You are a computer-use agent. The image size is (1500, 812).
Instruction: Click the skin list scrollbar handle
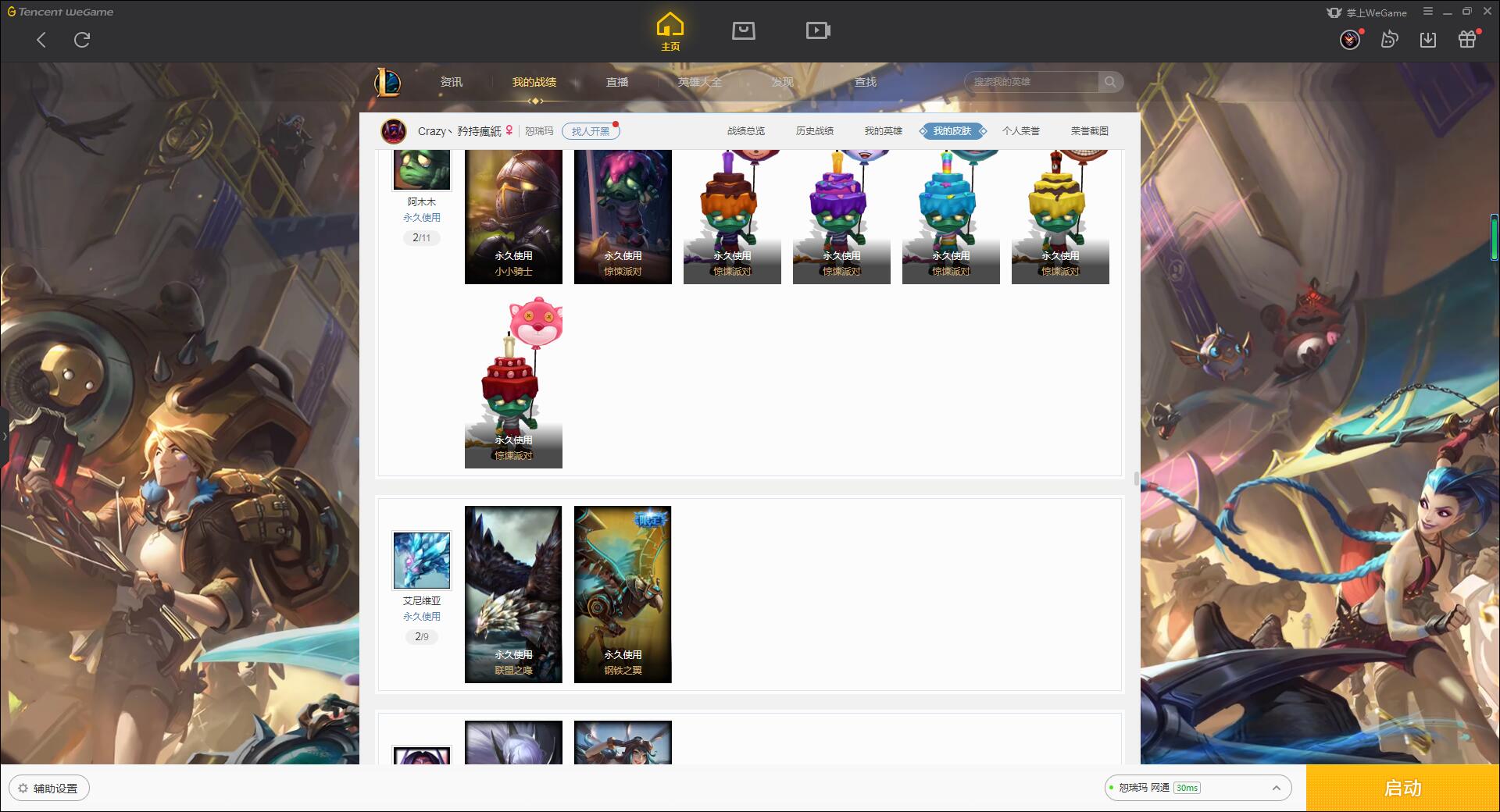[1136, 477]
